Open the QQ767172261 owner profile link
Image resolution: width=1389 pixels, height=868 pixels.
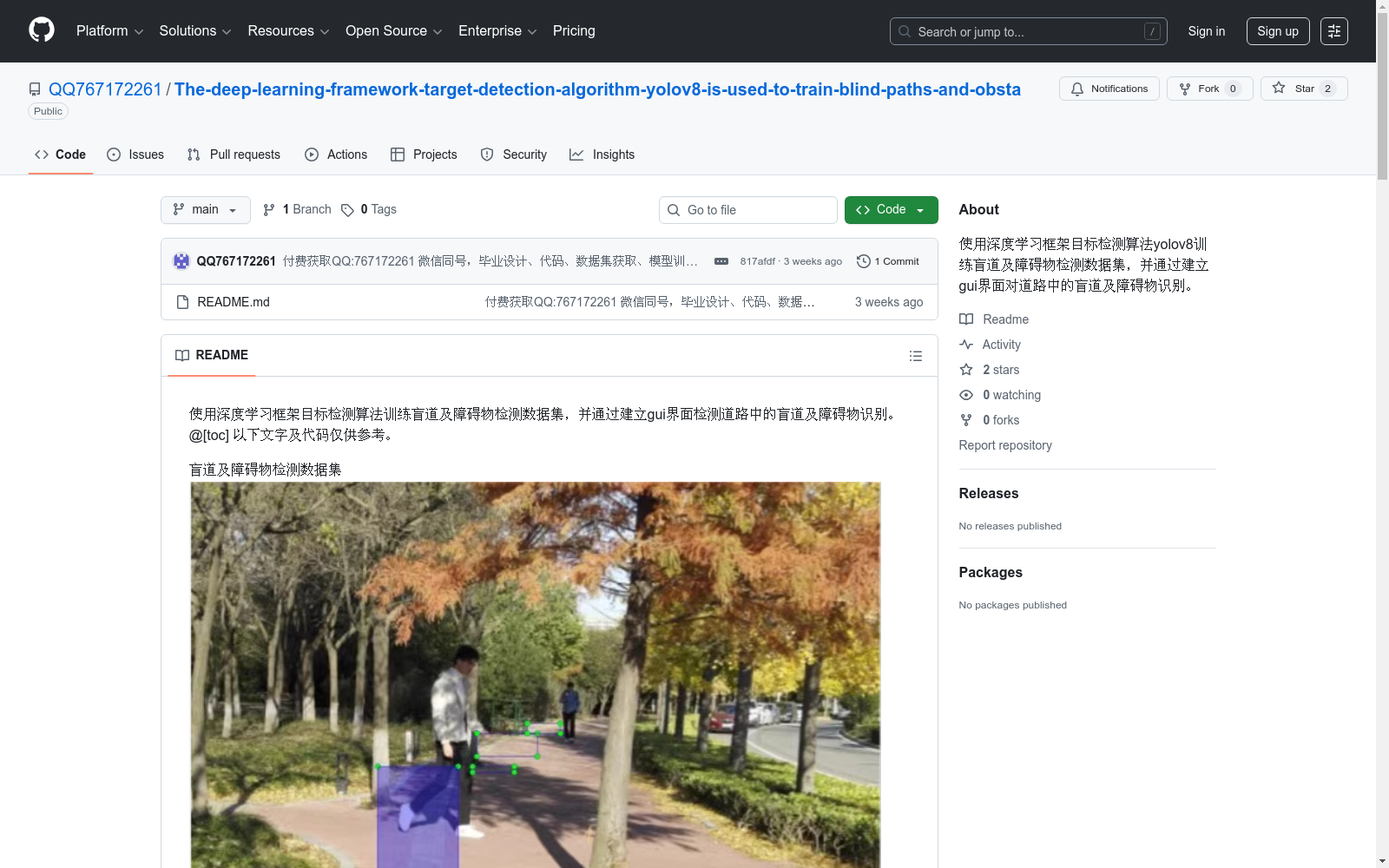point(105,89)
